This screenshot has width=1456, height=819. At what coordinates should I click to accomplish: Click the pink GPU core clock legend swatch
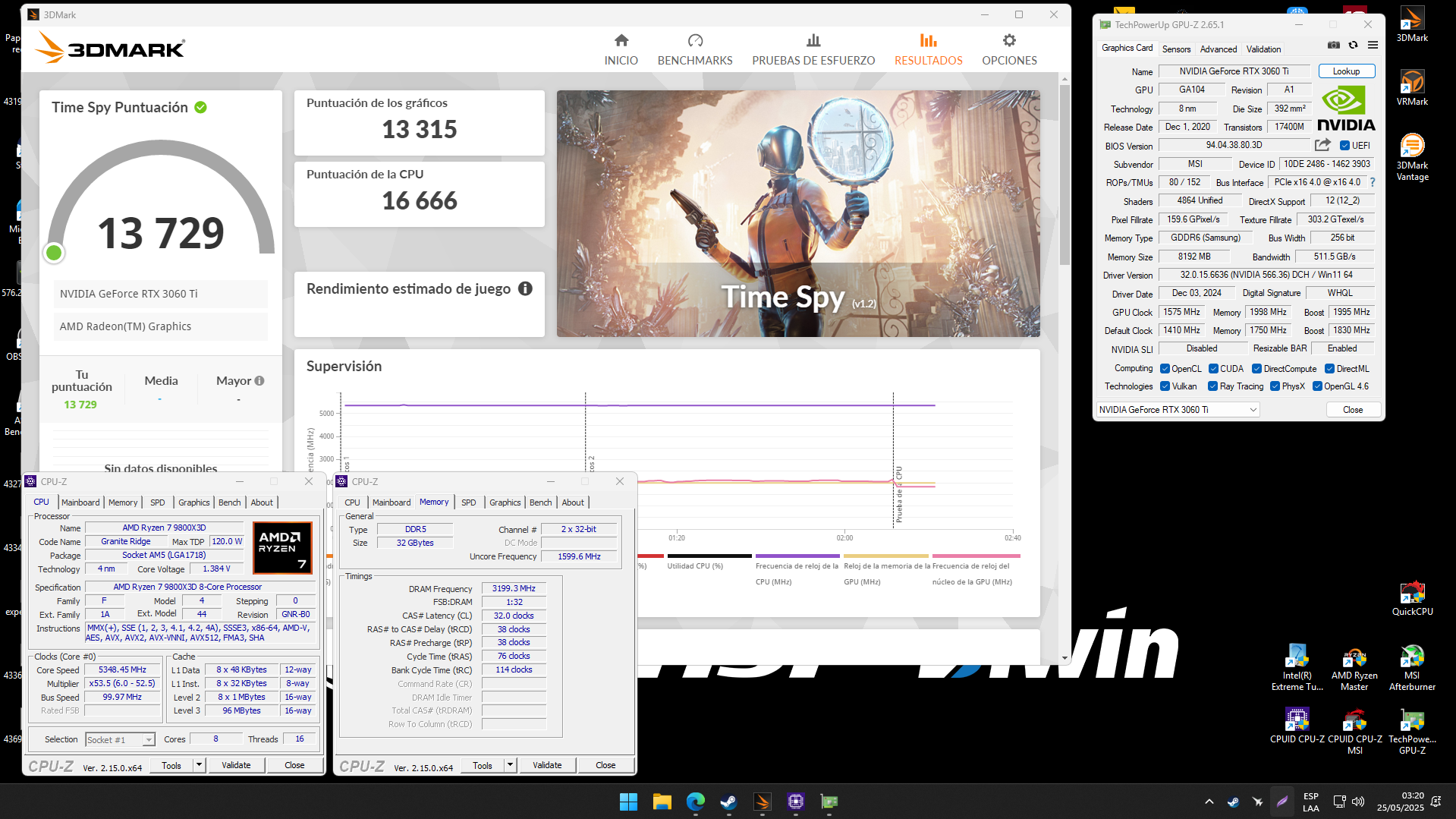point(976,556)
